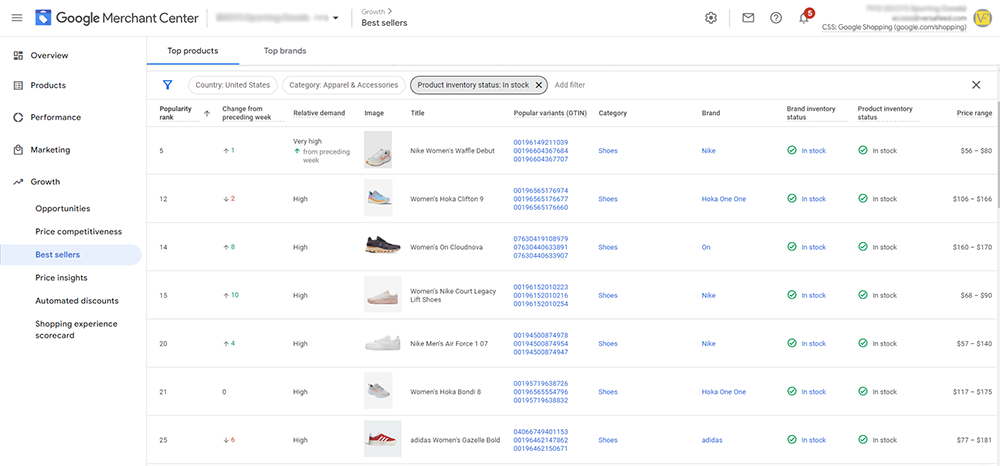This screenshot has height=466, width=1000.
Task: Click product In stock check icon for Hoka Bondi 8
Action: tap(863, 391)
